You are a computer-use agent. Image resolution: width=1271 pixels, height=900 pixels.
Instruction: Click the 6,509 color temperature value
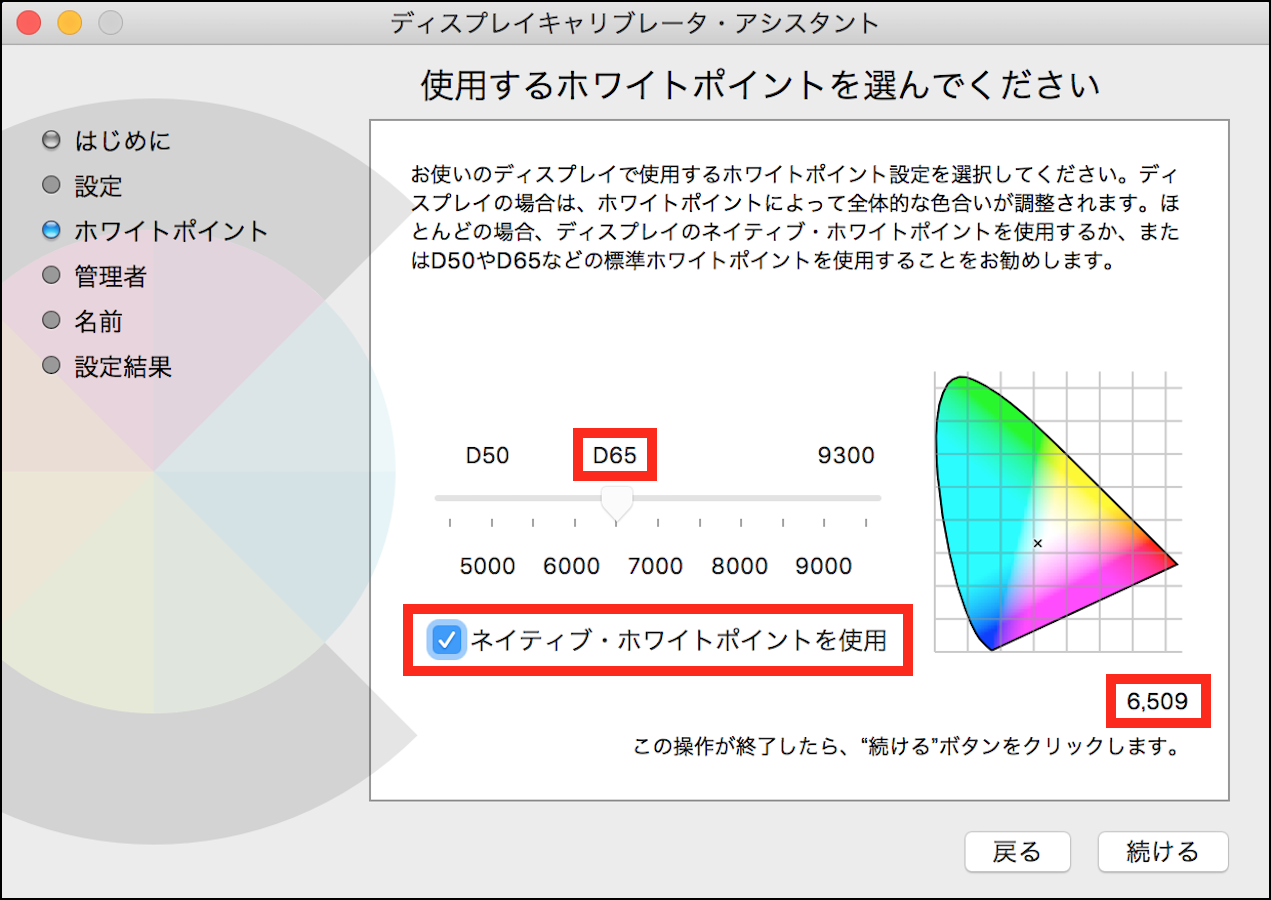[x=1158, y=702]
